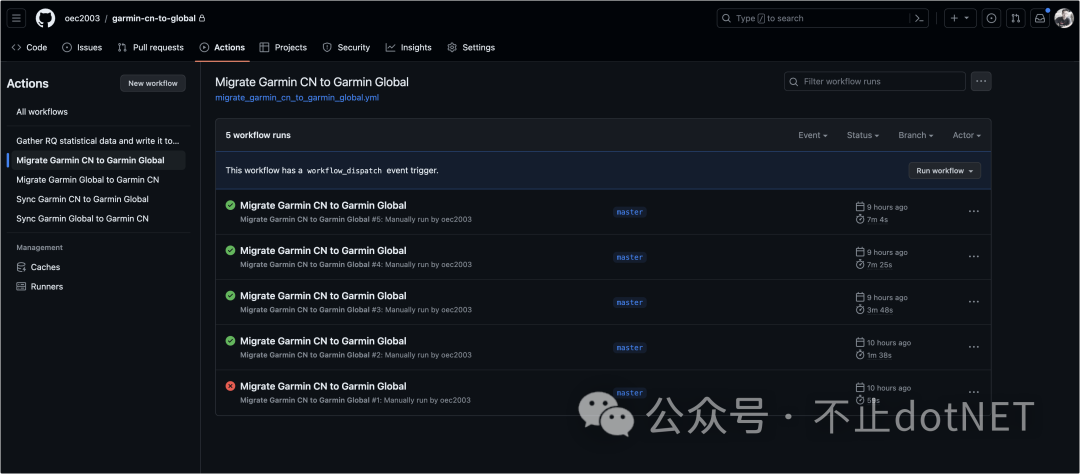The height and width of the screenshot is (474, 1080).
Task: Open the notifications inbox
Action: tap(1039, 19)
